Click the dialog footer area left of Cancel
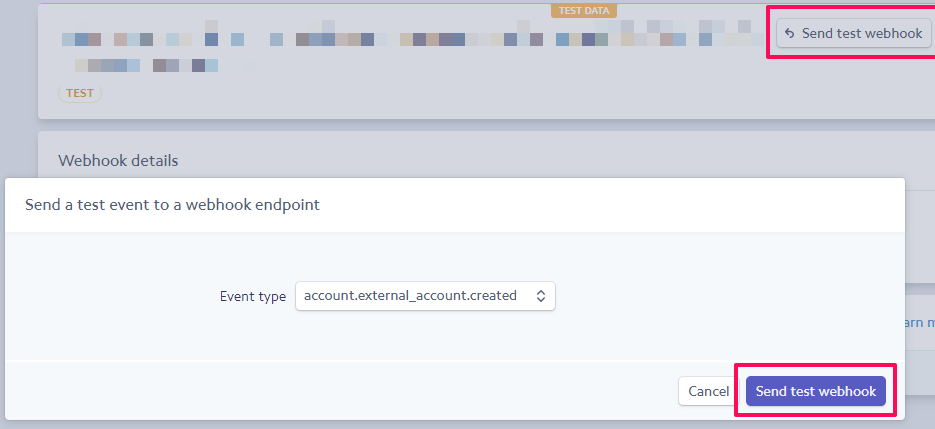935x429 pixels. pyautogui.click(x=340, y=391)
